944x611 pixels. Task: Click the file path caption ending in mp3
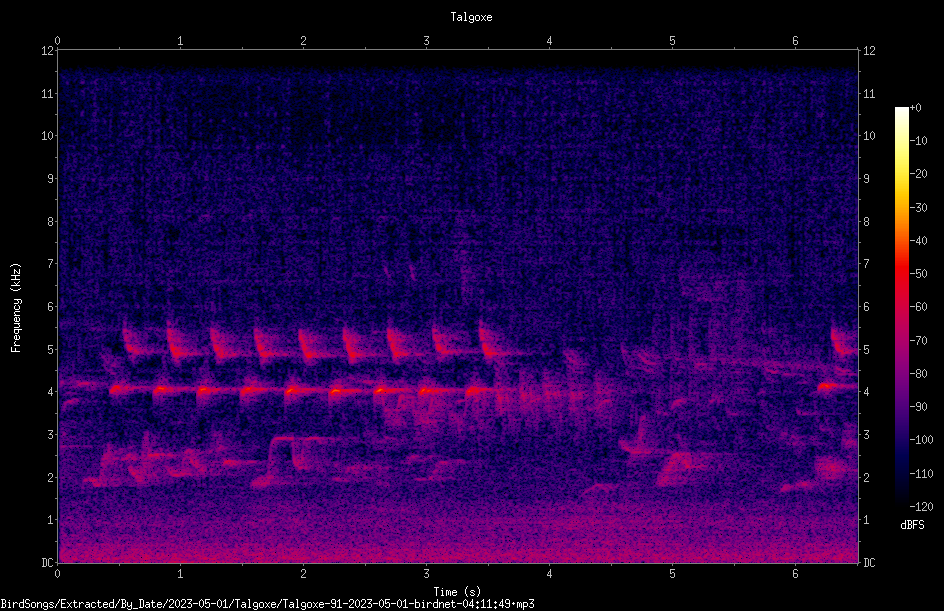point(267,604)
